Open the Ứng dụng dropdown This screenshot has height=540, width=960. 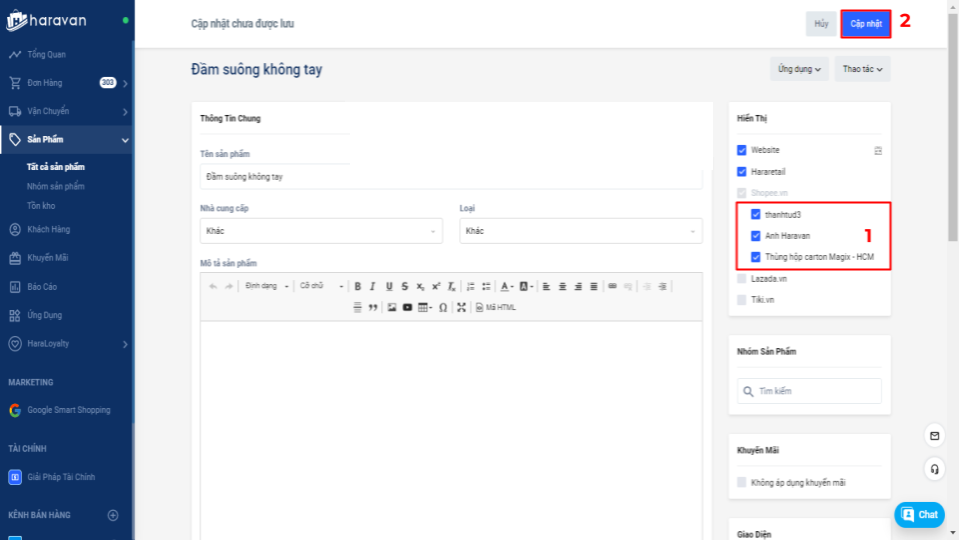click(x=799, y=70)
